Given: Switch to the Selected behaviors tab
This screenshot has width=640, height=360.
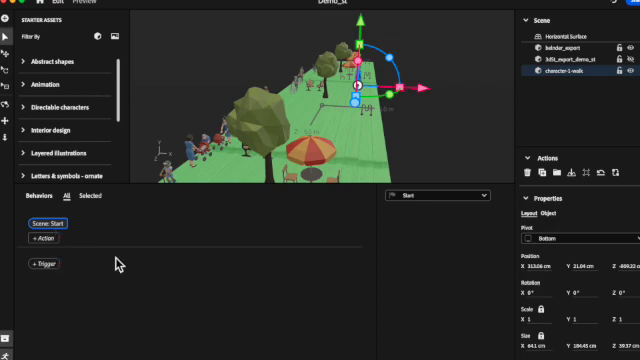Looking at the screenshot, I should click(x=90, y=196).
